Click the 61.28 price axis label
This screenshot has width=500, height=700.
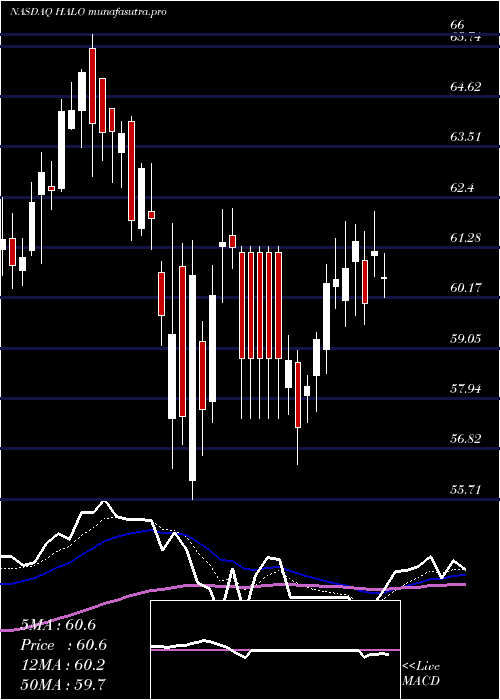(466, 238)
